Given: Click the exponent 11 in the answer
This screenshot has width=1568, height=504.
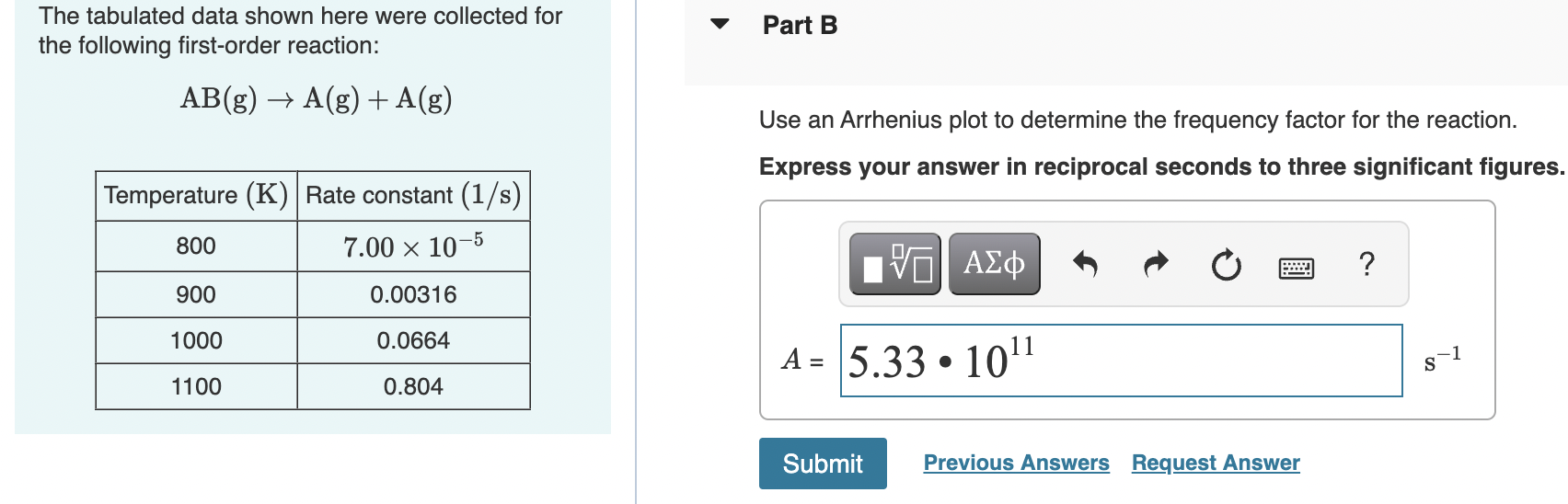Looking at the screenshot, I should click(1021, 347).
